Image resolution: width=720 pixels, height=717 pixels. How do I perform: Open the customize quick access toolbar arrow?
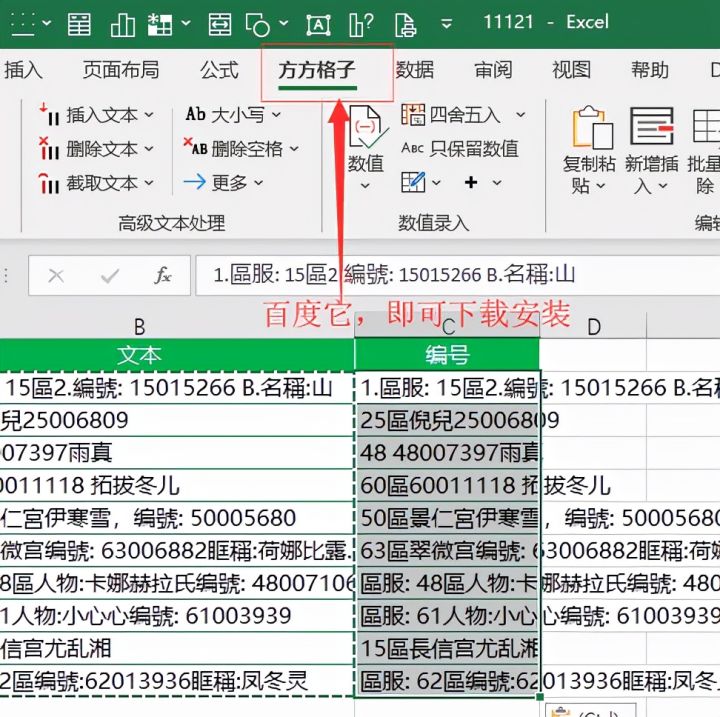(x=446, y=23)
